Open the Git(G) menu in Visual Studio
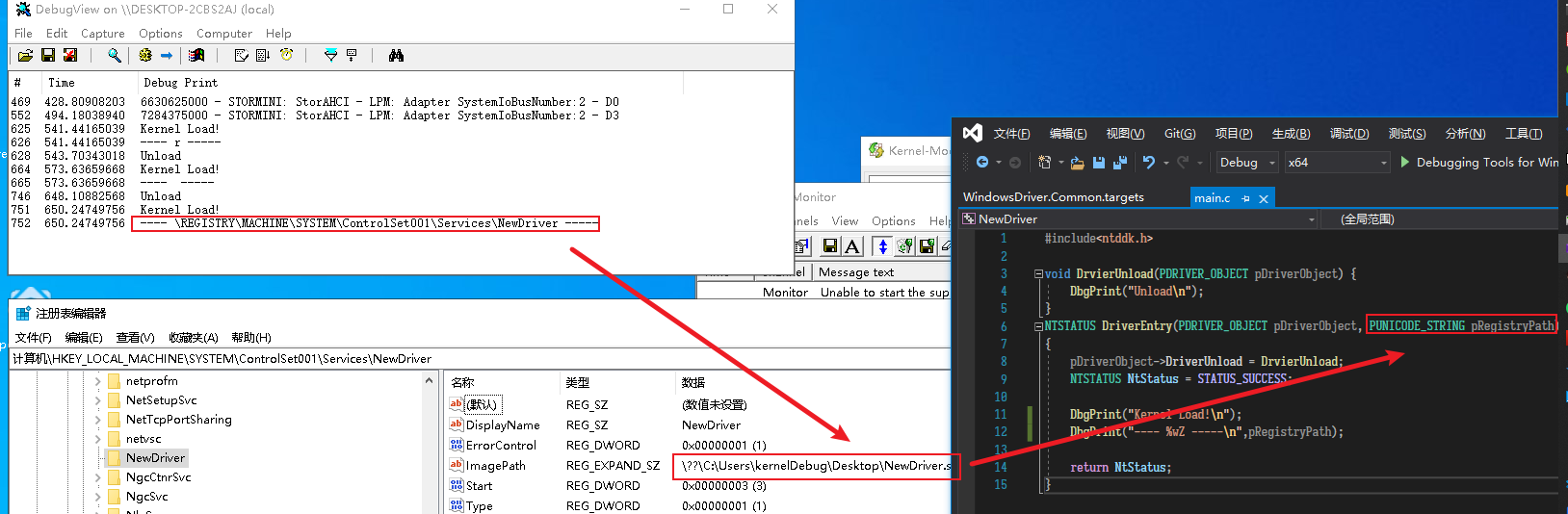Viewport: 1568px width, 514px height. point(1180,134)
